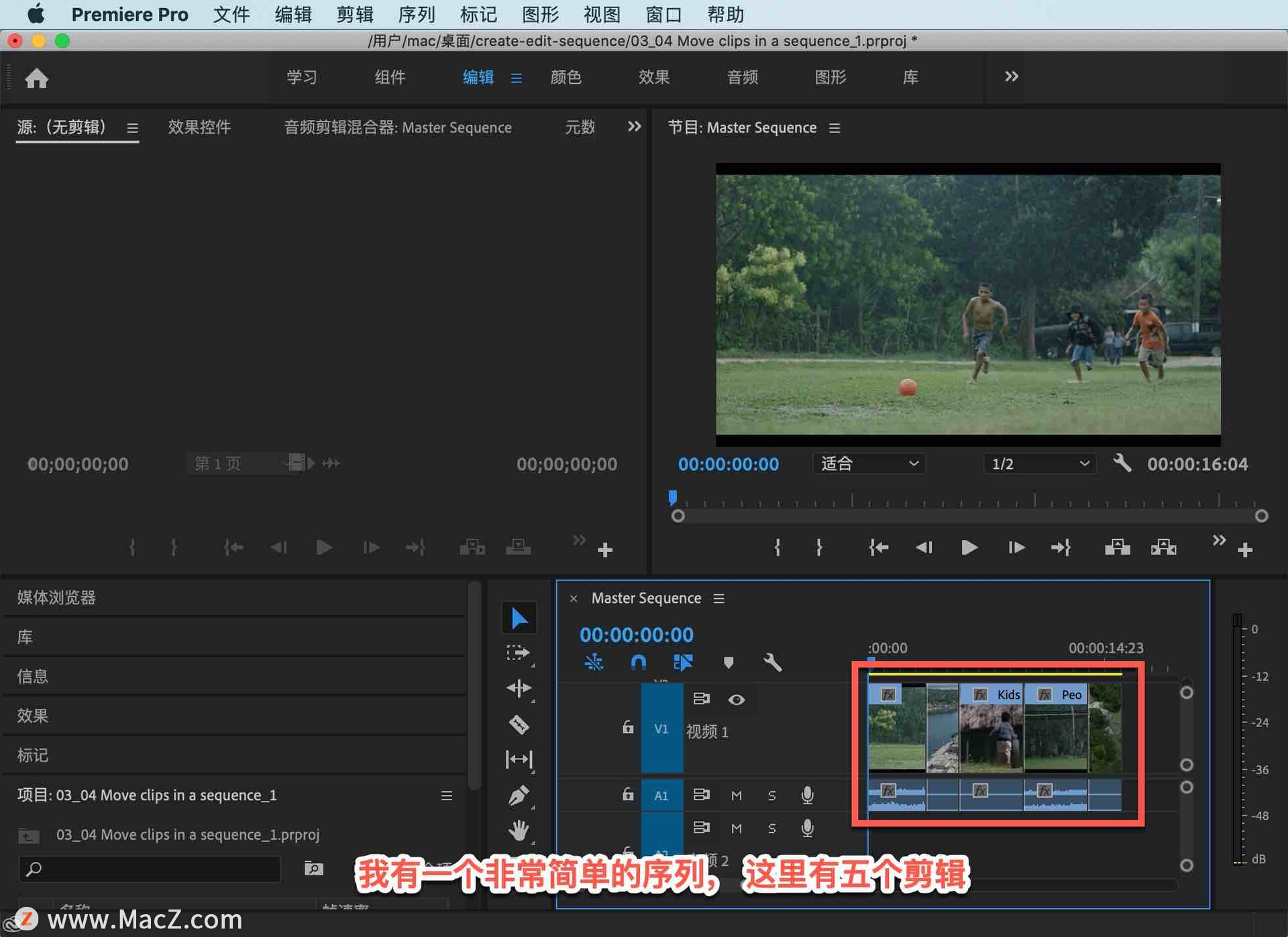This screenshot has height=937, width=1288.
Task: Step back one frame in Program Monitor
Action: coord(924,548)
